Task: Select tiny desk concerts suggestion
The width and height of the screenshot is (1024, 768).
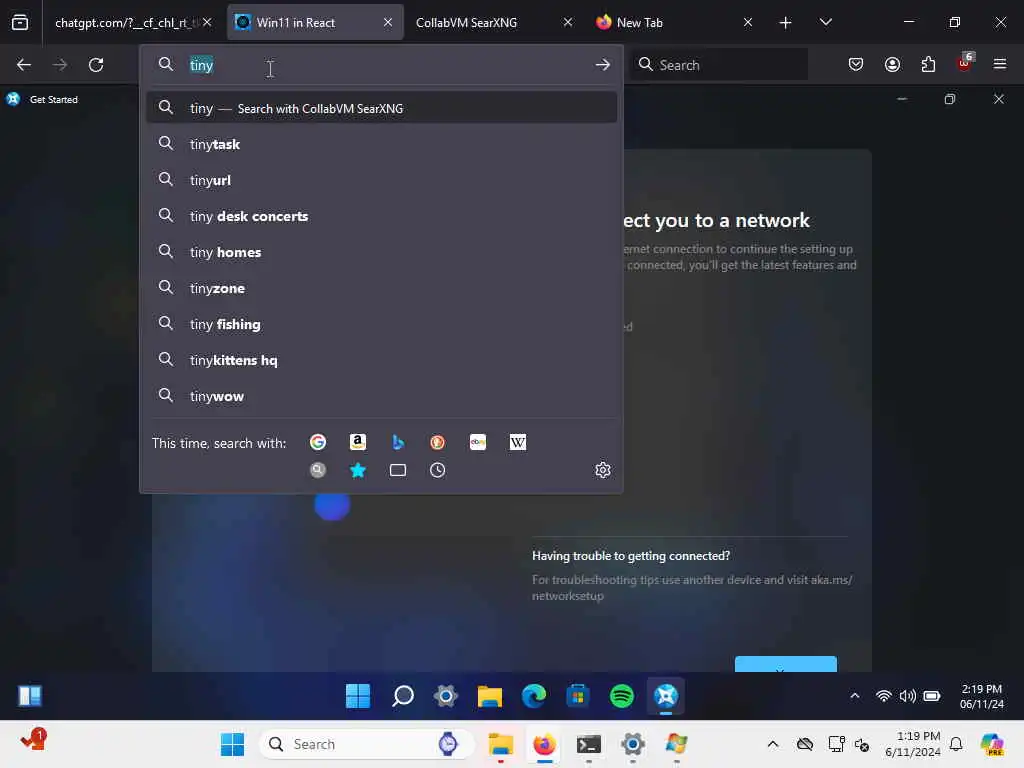Action: [381, 216]
